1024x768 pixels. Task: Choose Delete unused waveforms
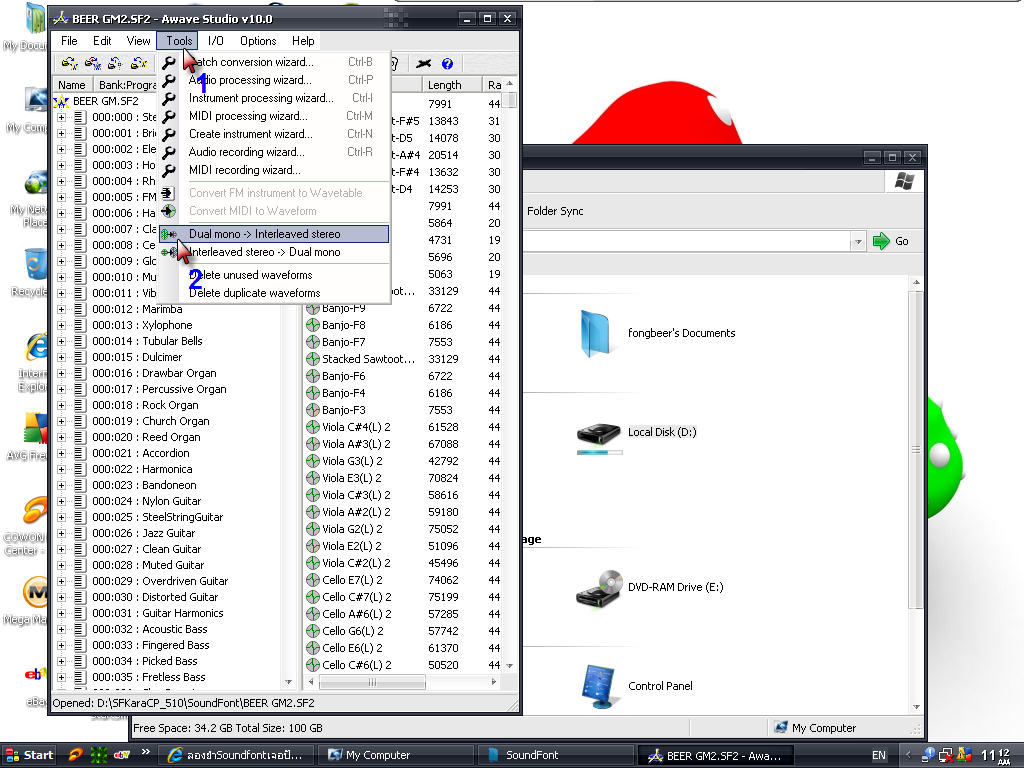(274, 275)
